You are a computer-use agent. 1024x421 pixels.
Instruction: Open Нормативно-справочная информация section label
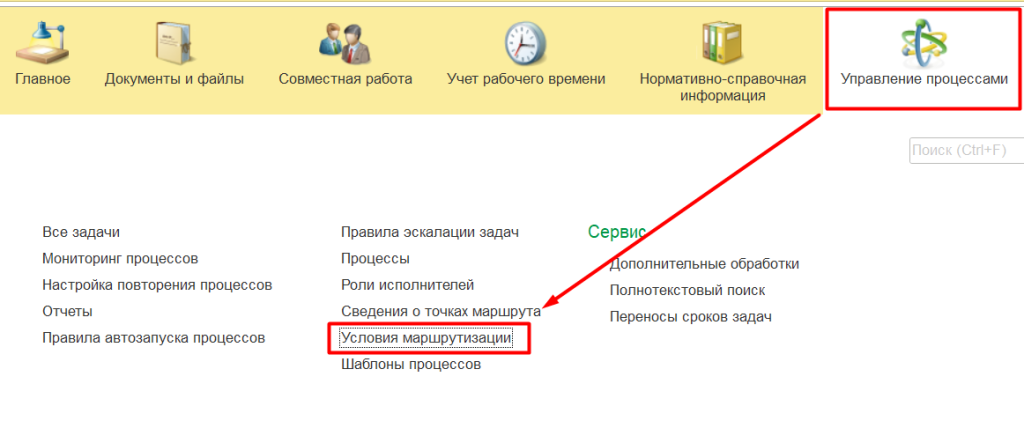722,87
